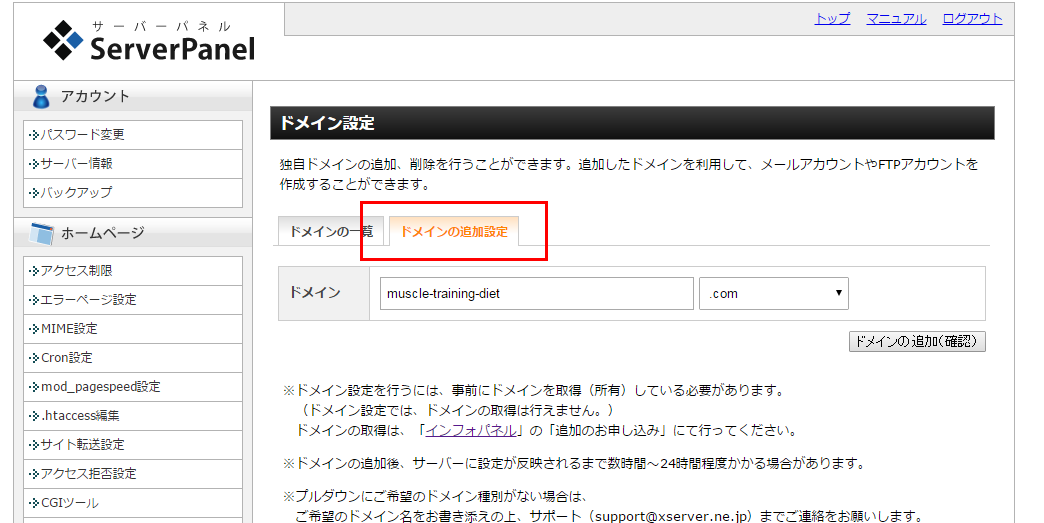Open .htaccess編集 menu item
Screen dimensions: 1044x523
coord(80,416)
